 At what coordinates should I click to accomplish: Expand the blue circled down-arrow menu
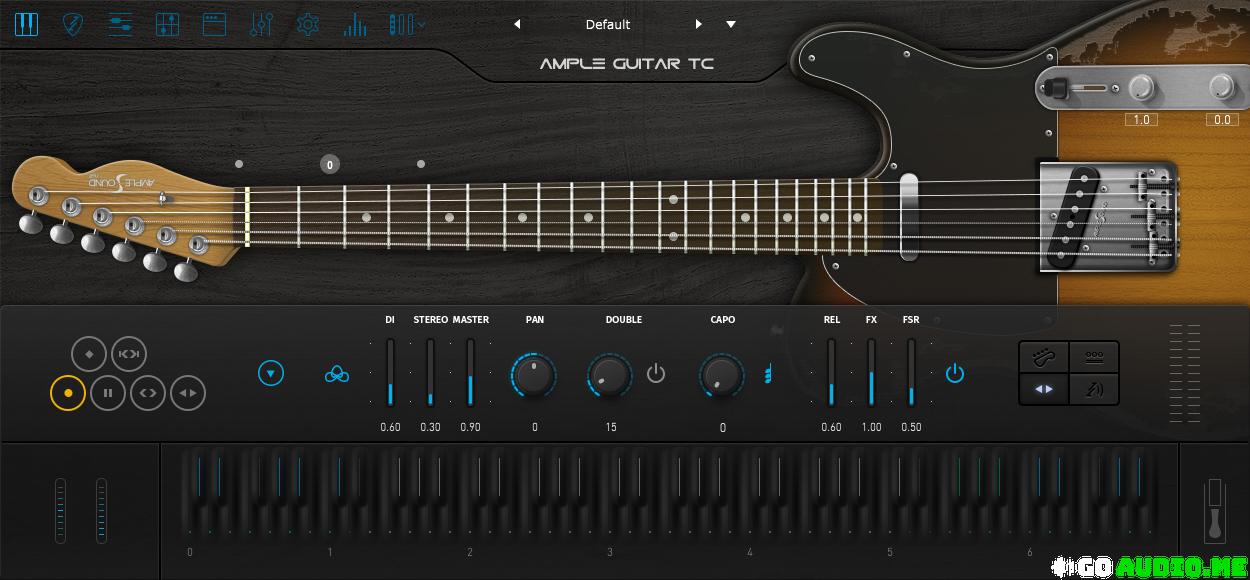coord(271,374)
